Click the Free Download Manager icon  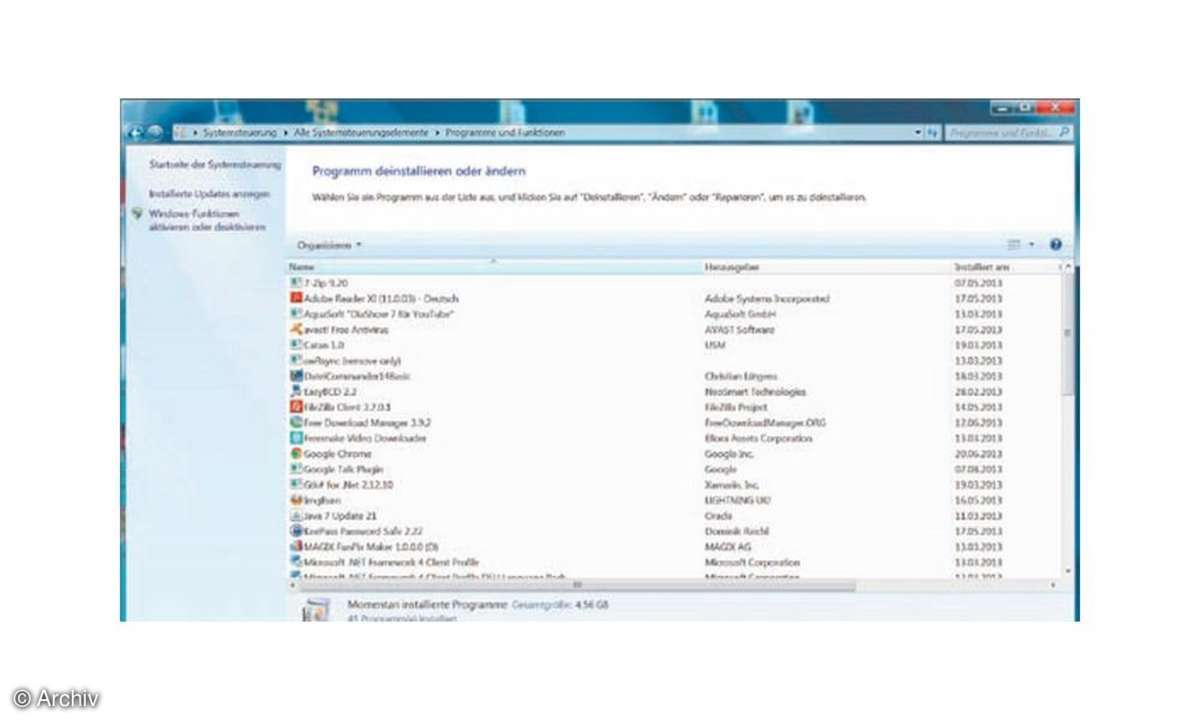(x=295, y=423)
